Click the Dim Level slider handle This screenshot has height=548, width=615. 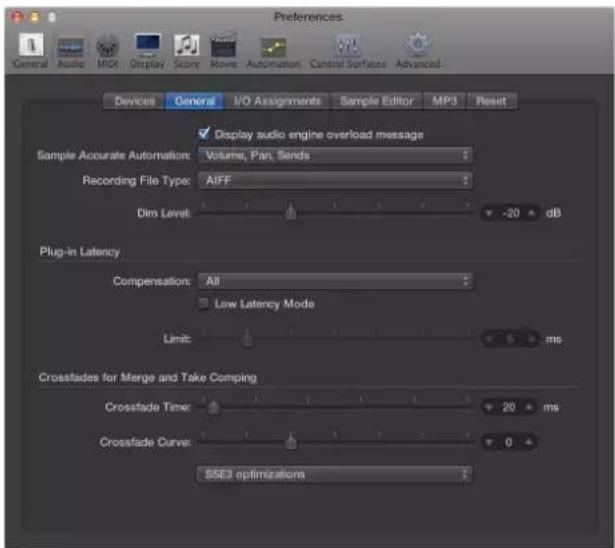coord(291,212)
